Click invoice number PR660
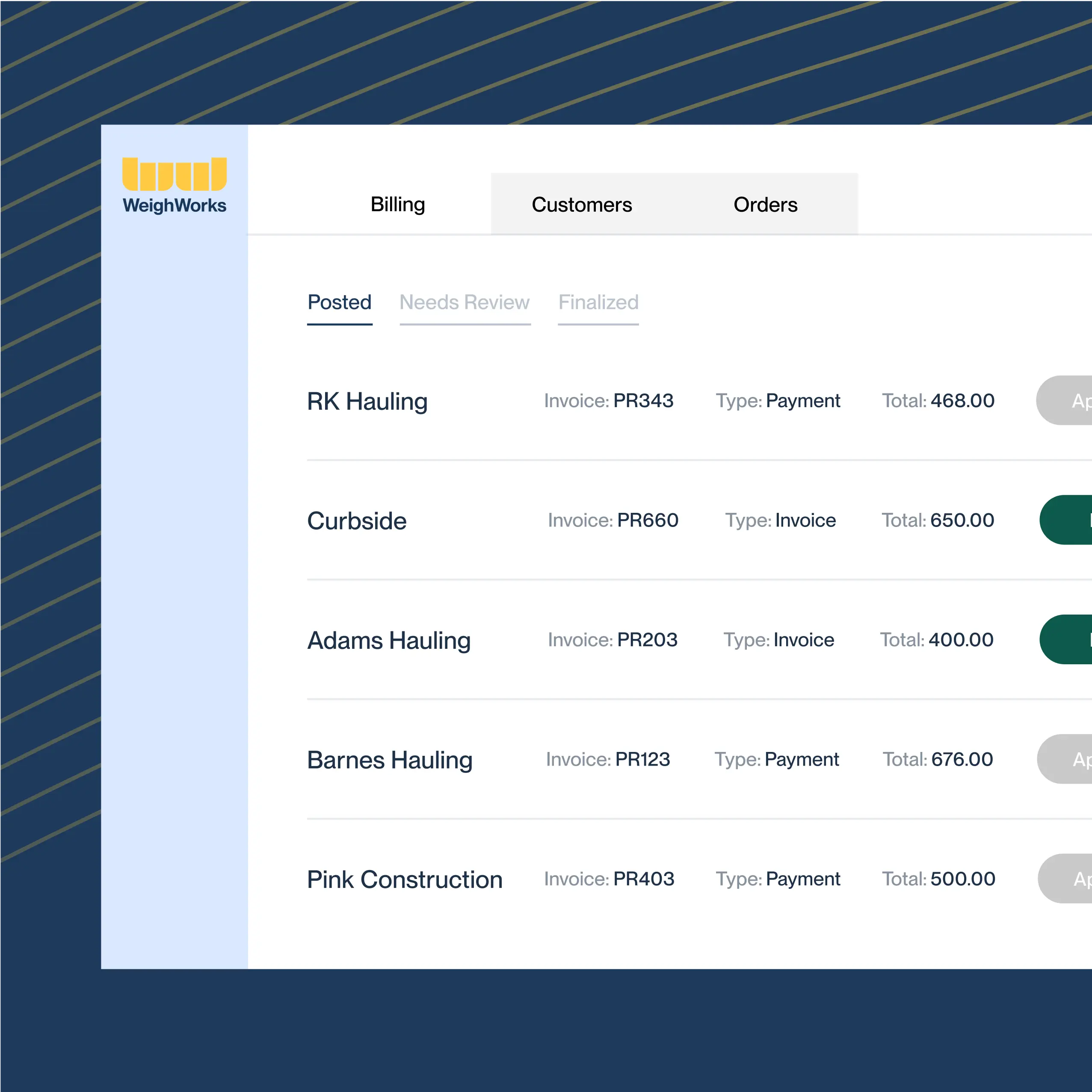This screenshot has width=1092, height=1092. pos(647,520)
